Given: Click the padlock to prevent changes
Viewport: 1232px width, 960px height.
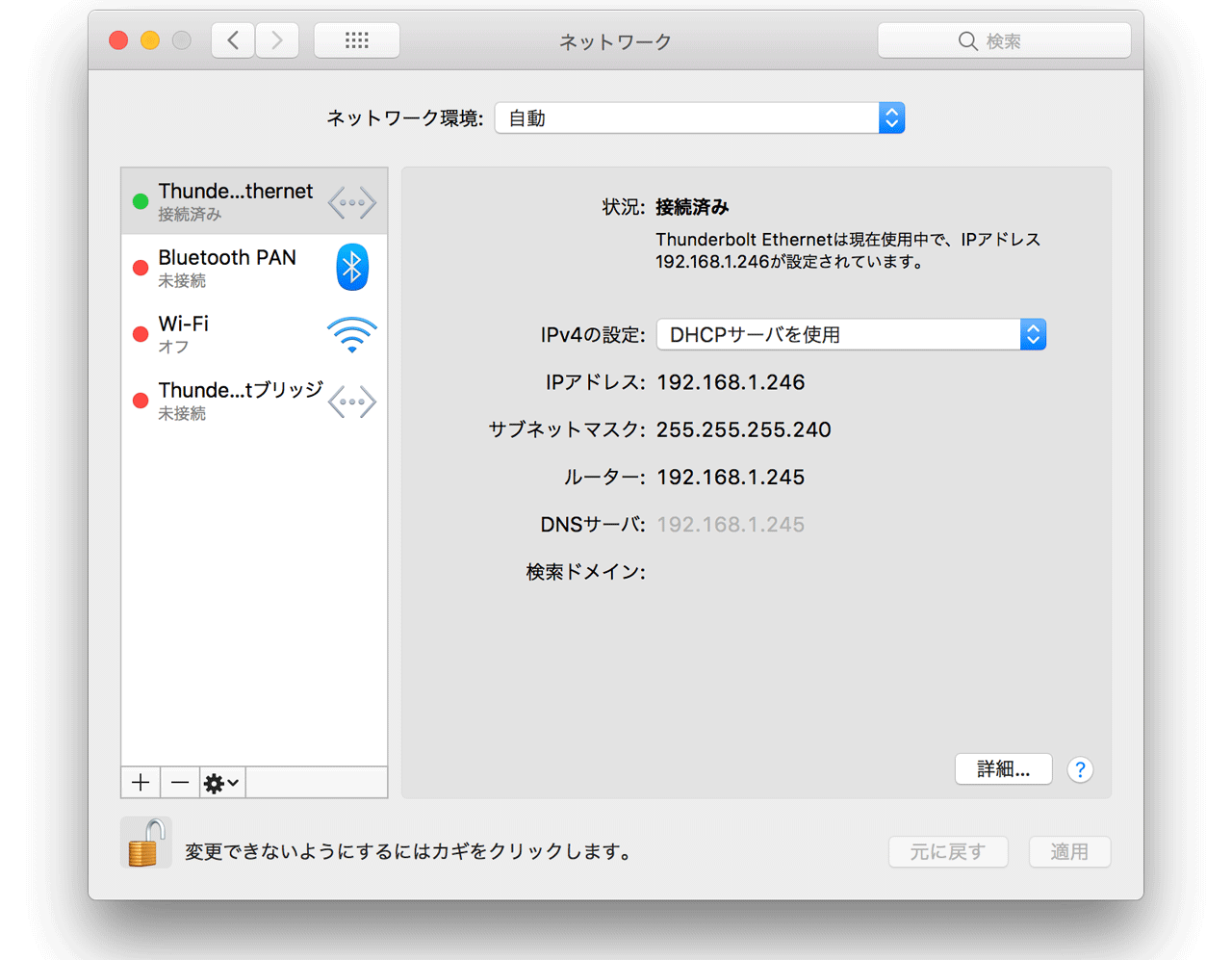Looking at the screenshot, I should tap(145, 843).
